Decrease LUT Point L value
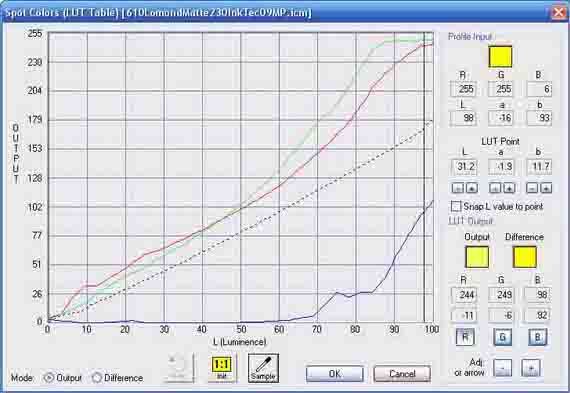Screen dimensions: 570x393 click(458, 188)
